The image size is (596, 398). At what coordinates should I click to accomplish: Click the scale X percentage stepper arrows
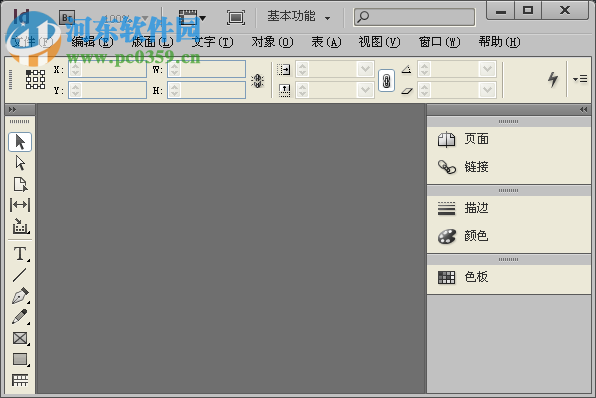point(303,69)
